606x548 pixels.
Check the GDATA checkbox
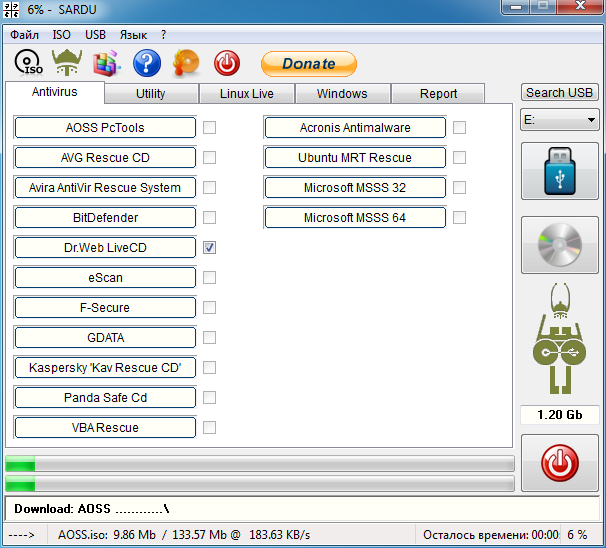click(x=209, y=338)
